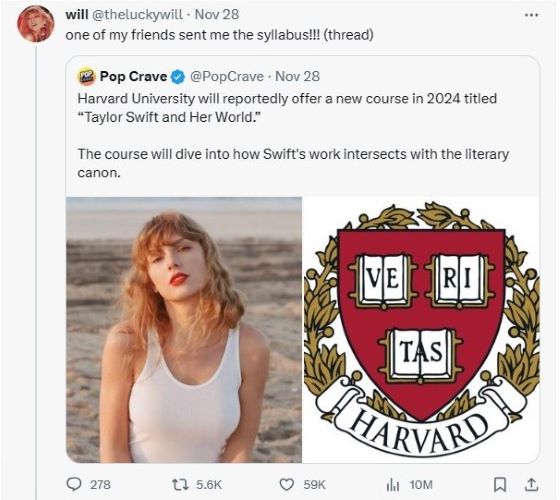This screenshot has height=500, width=560.
Task: Open the woman on beach photo
Action: click(x=184, y=330)
